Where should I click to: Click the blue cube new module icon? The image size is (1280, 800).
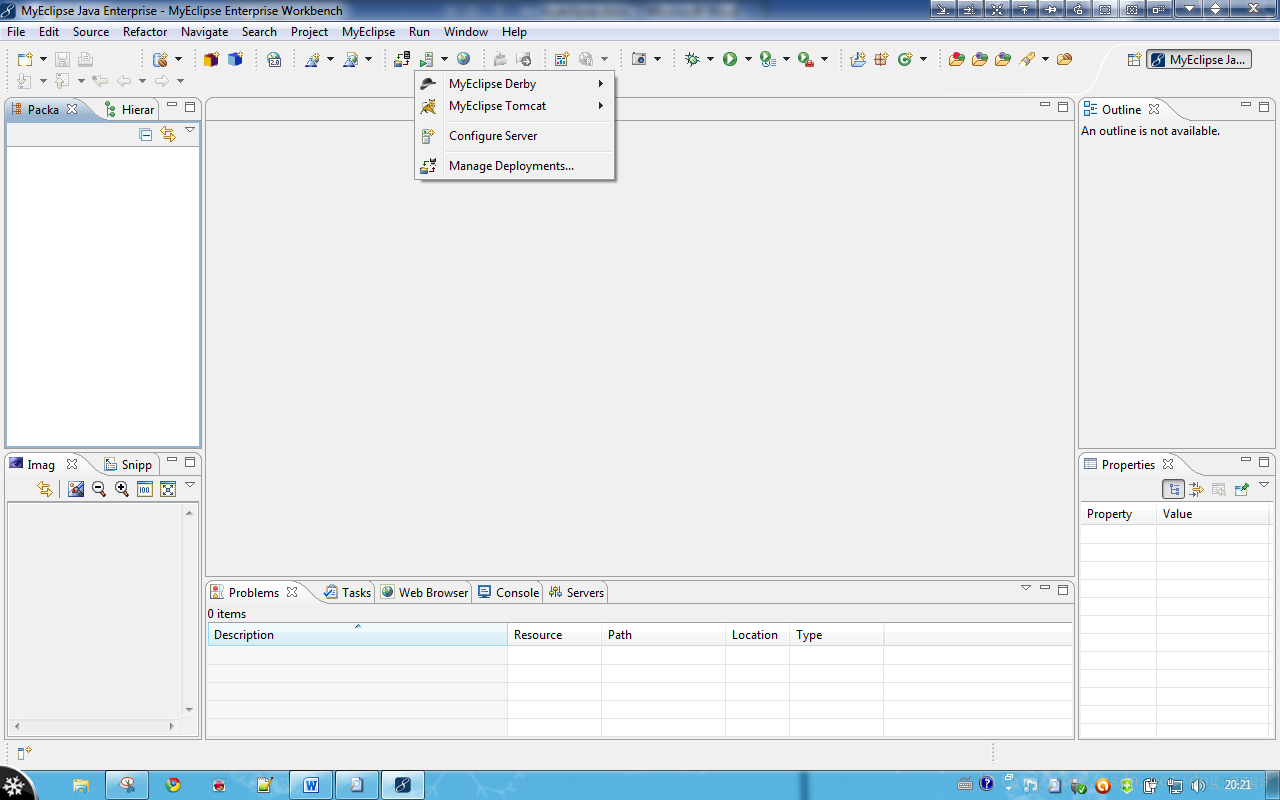235,60
